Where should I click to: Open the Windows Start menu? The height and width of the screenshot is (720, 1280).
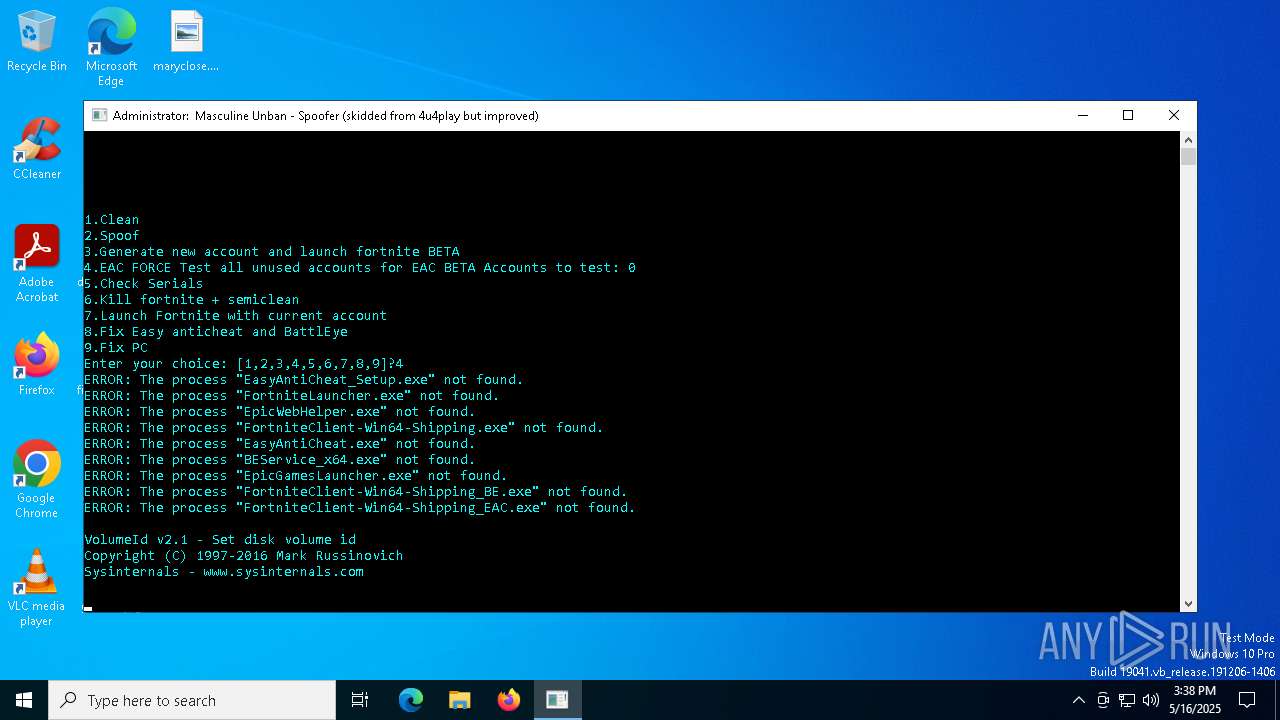click(x=24, y=700)
